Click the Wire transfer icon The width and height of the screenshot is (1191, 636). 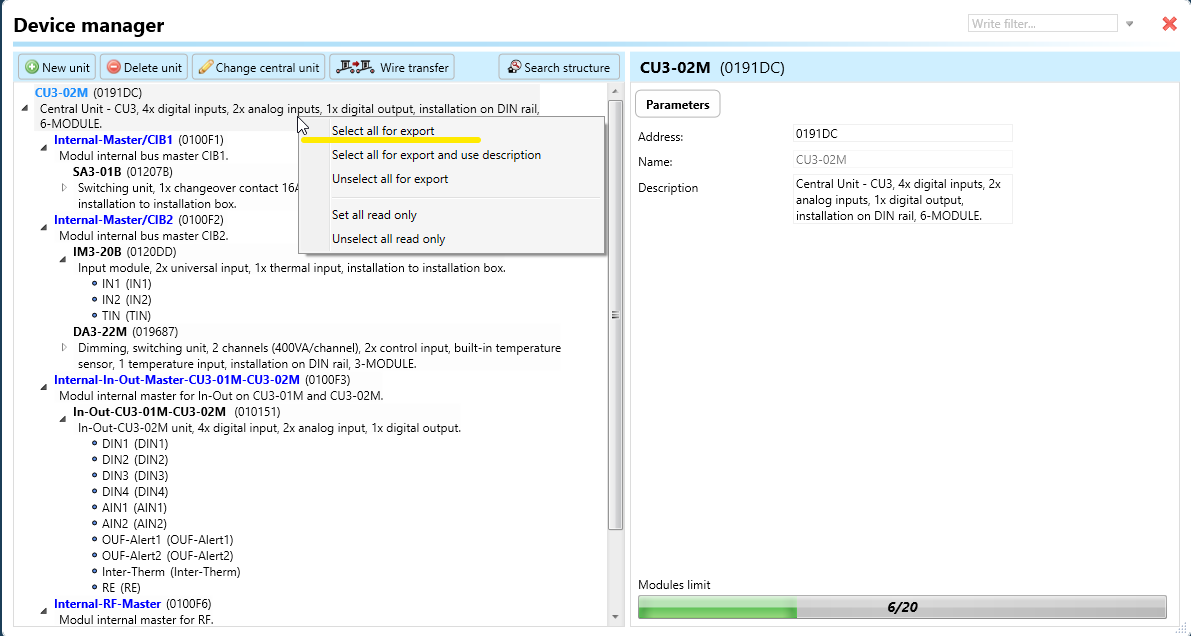(354, 68)
